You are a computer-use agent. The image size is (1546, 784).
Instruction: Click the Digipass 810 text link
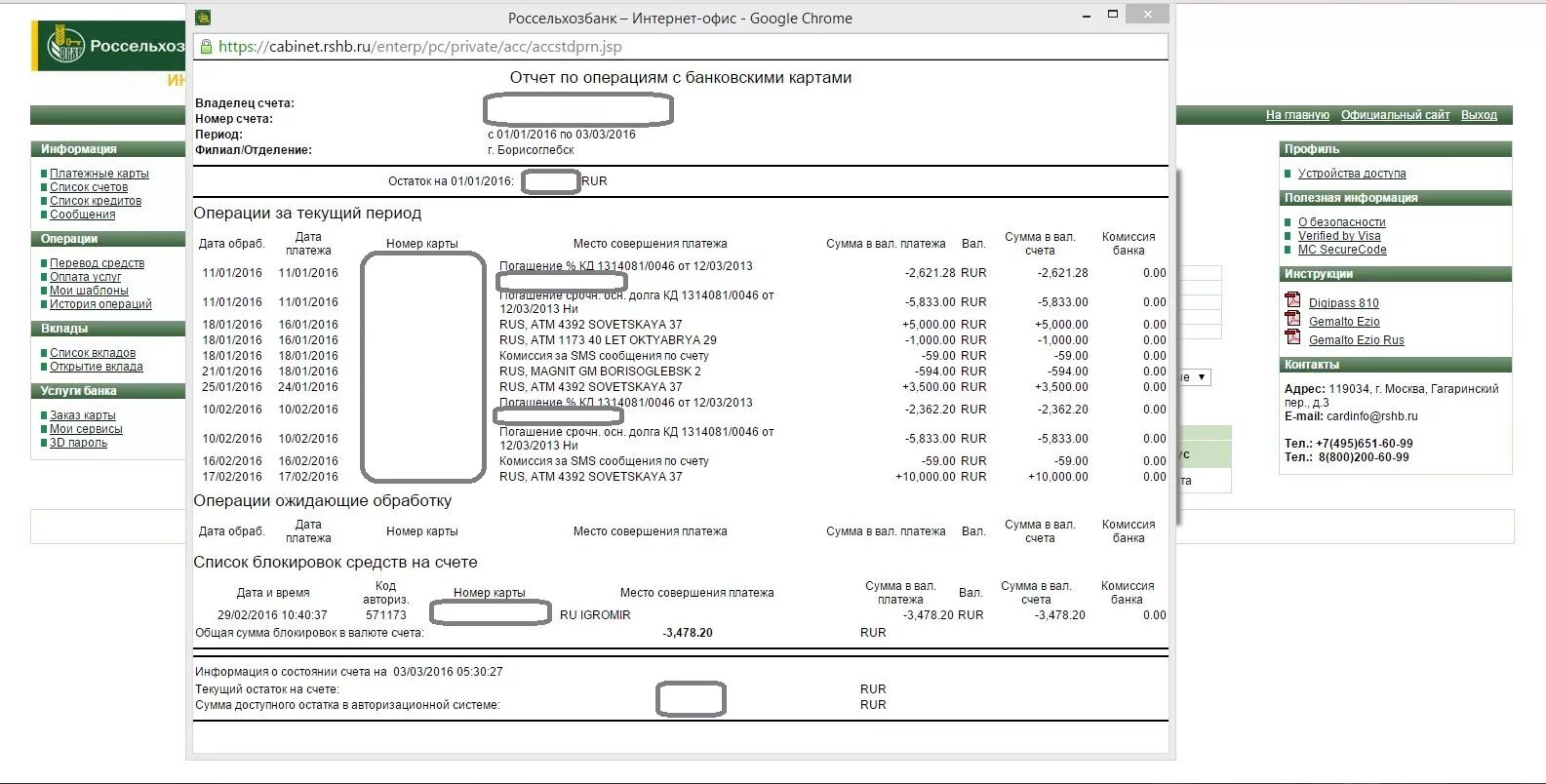1343,303
